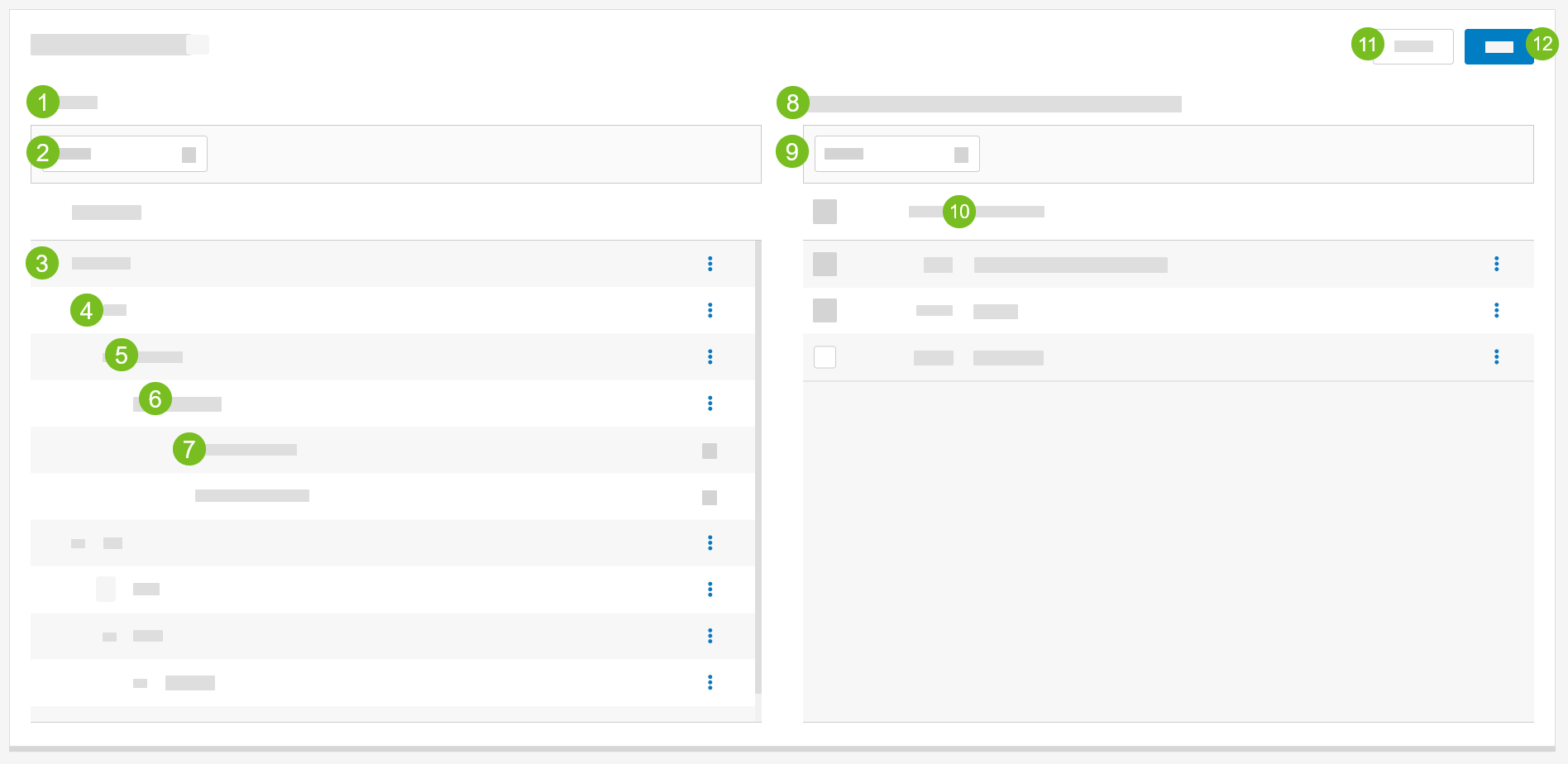The width and height of the screenshot is (1568, 764).
Task: Open the three-dot menu for row marked 4
Action: pos(710,310)
